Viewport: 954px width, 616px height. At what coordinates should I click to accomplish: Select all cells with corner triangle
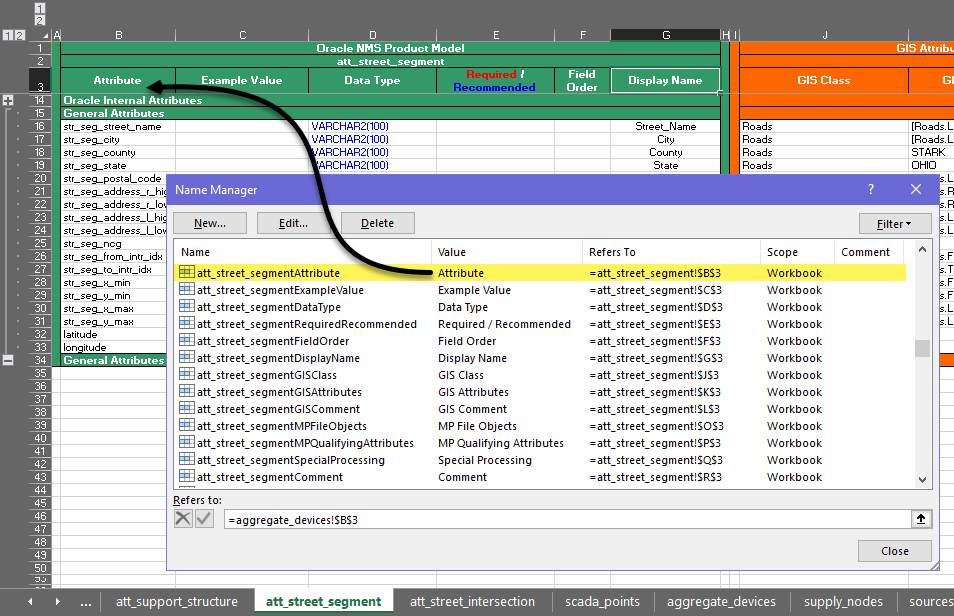(45, 35)
